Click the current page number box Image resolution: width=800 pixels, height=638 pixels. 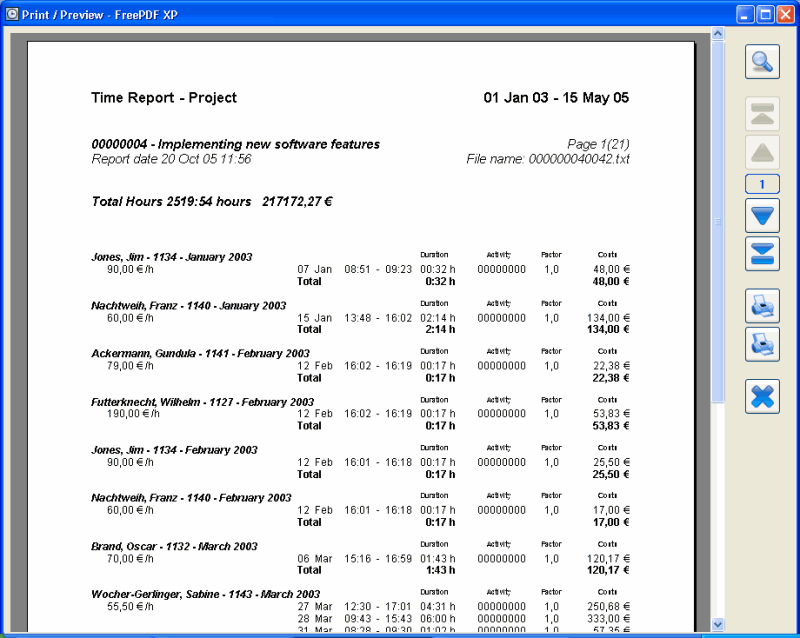click(762, 184)
